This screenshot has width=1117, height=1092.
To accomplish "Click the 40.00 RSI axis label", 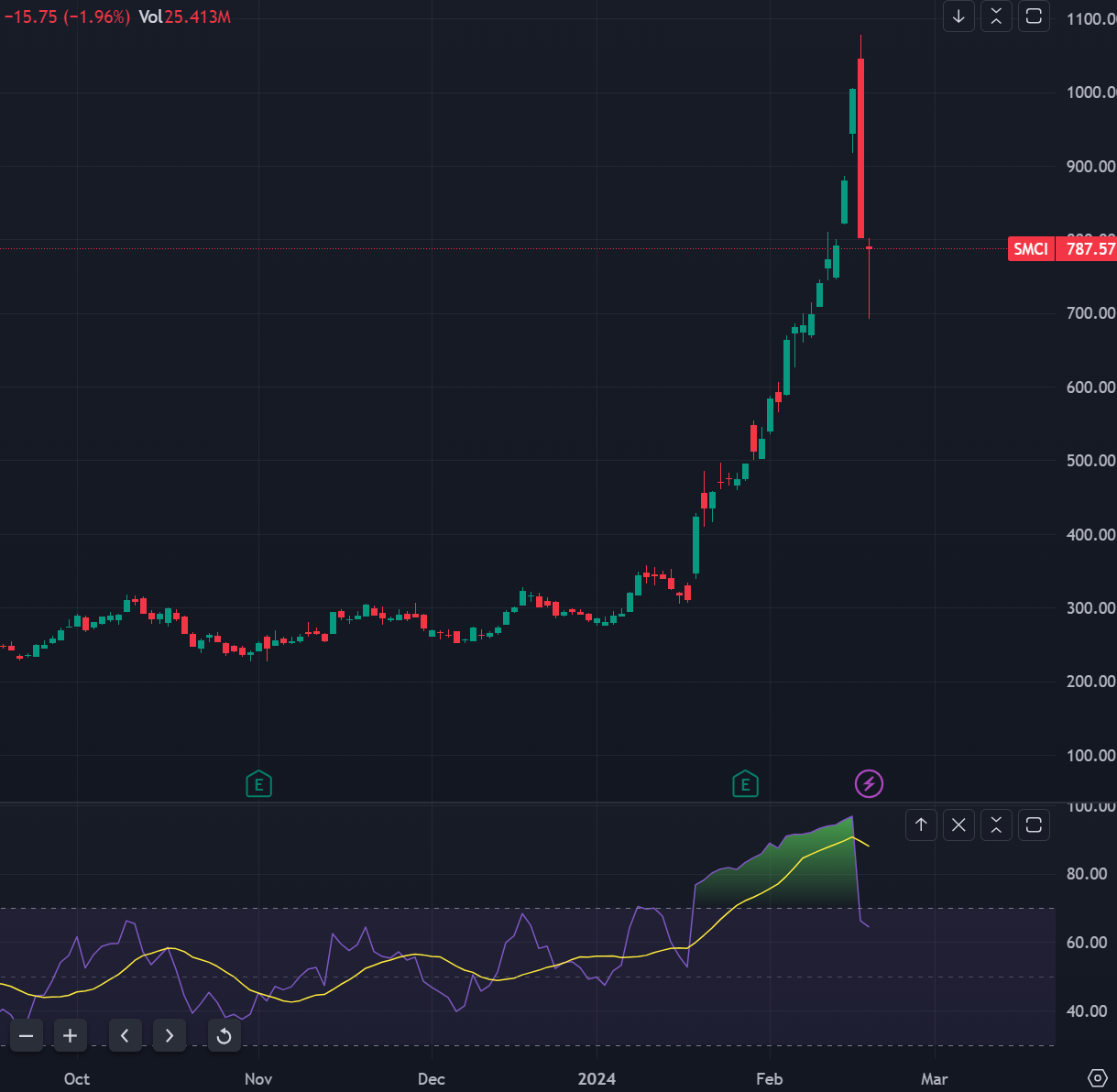I will pos(1087,1011).
